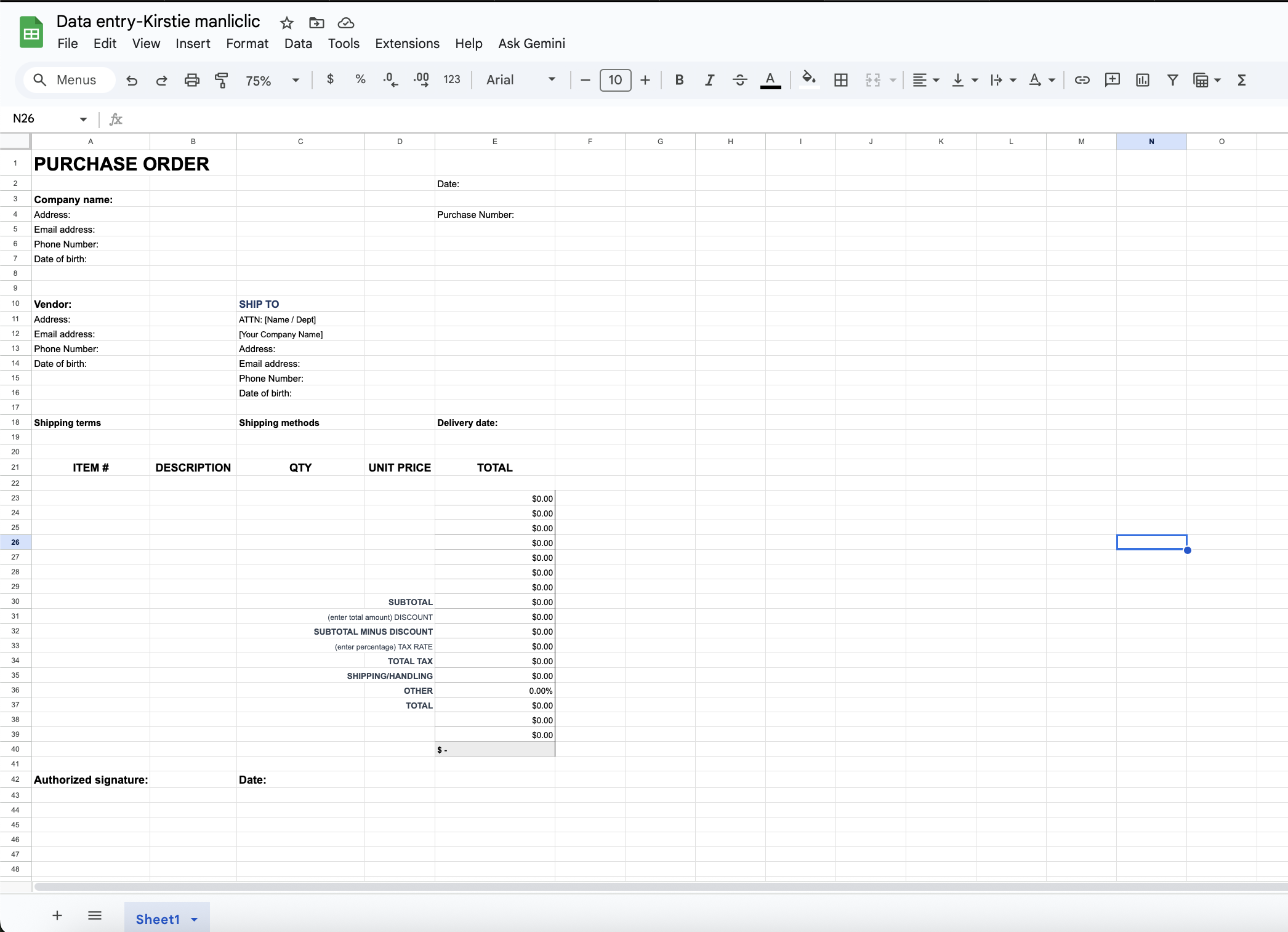Image resolution: width=1288 pixels, height=932 pixels.
Task: Star this spreadsheet document
Action: (x=286, y=23)
